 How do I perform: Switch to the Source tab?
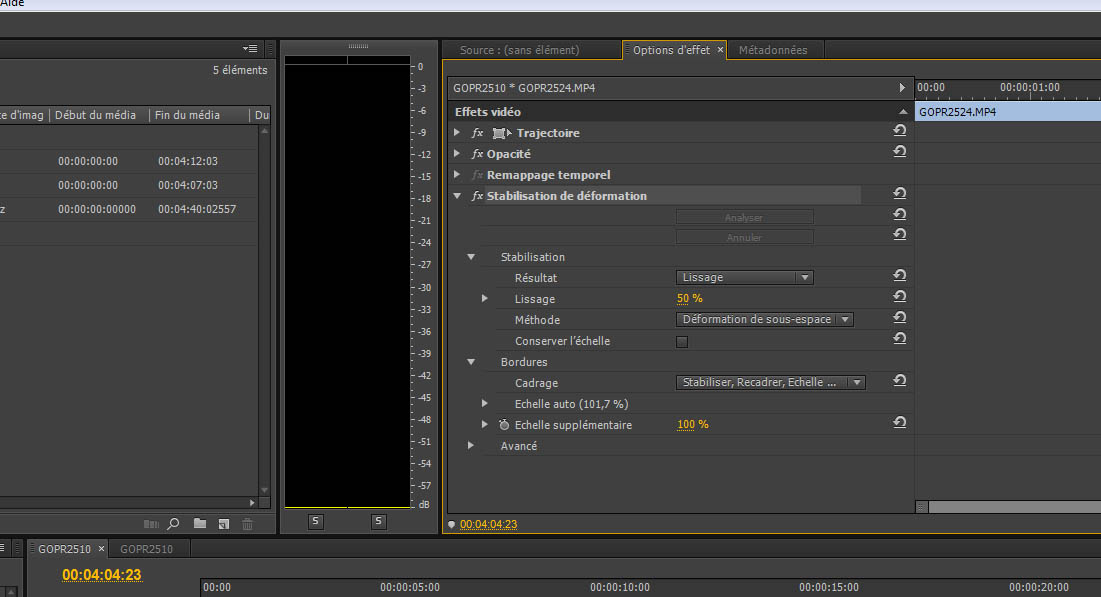(x=519, y=50)
